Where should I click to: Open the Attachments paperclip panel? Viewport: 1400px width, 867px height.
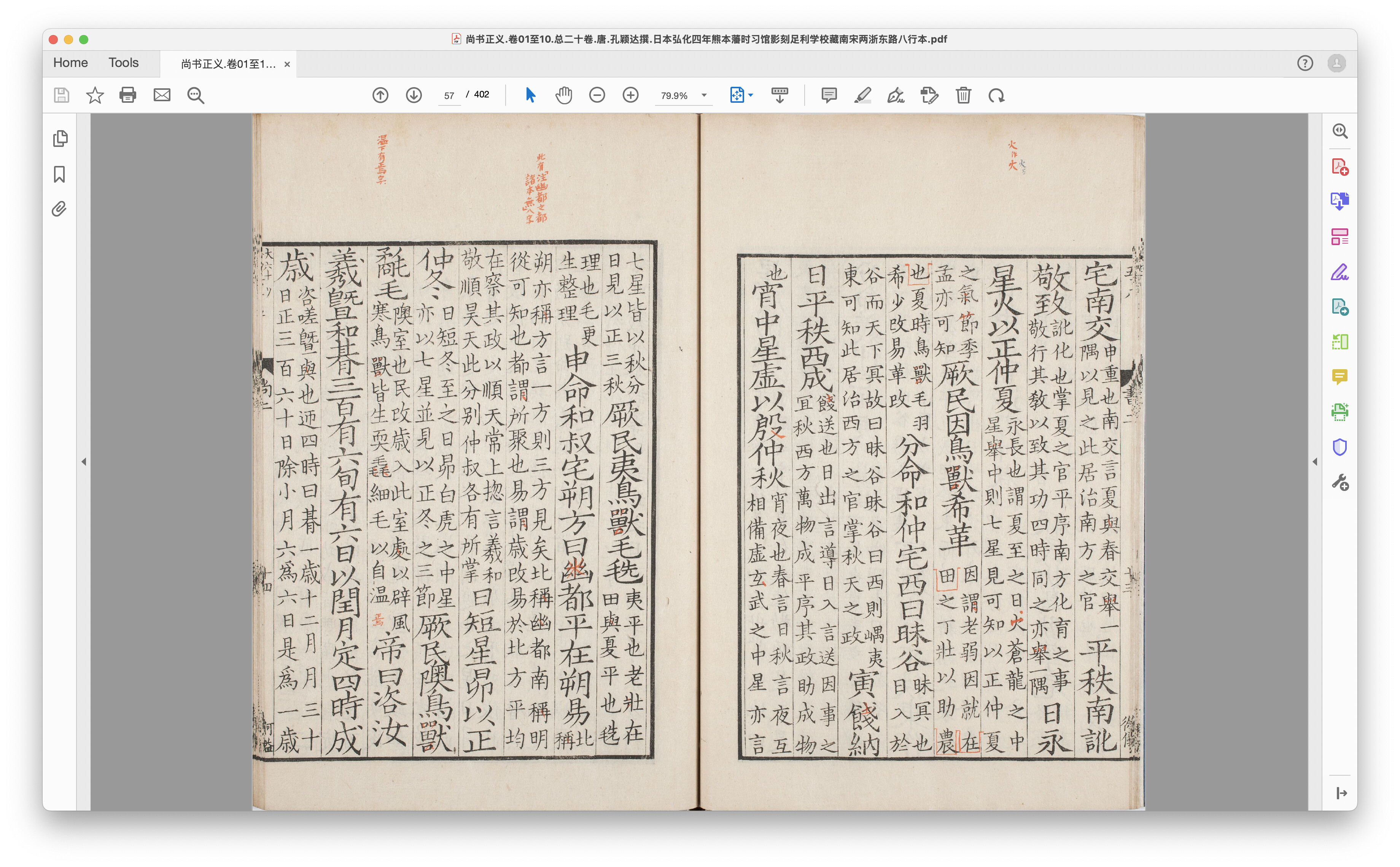click(60, 209)
